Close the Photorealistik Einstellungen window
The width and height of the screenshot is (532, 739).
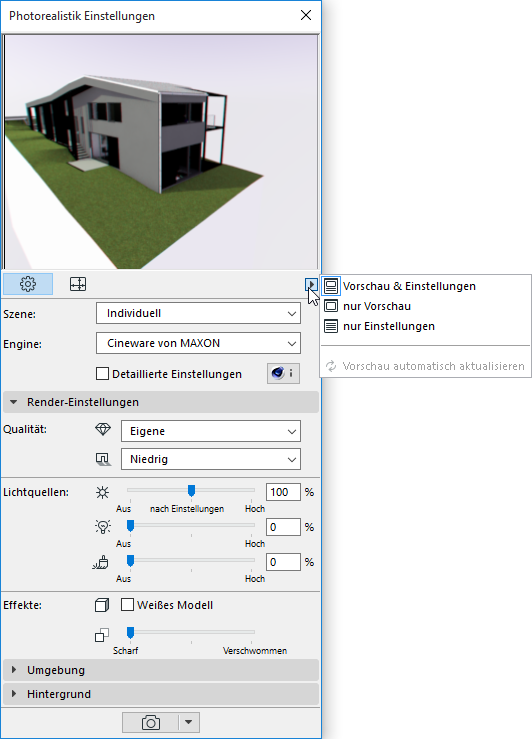click(x=306, y=15)
